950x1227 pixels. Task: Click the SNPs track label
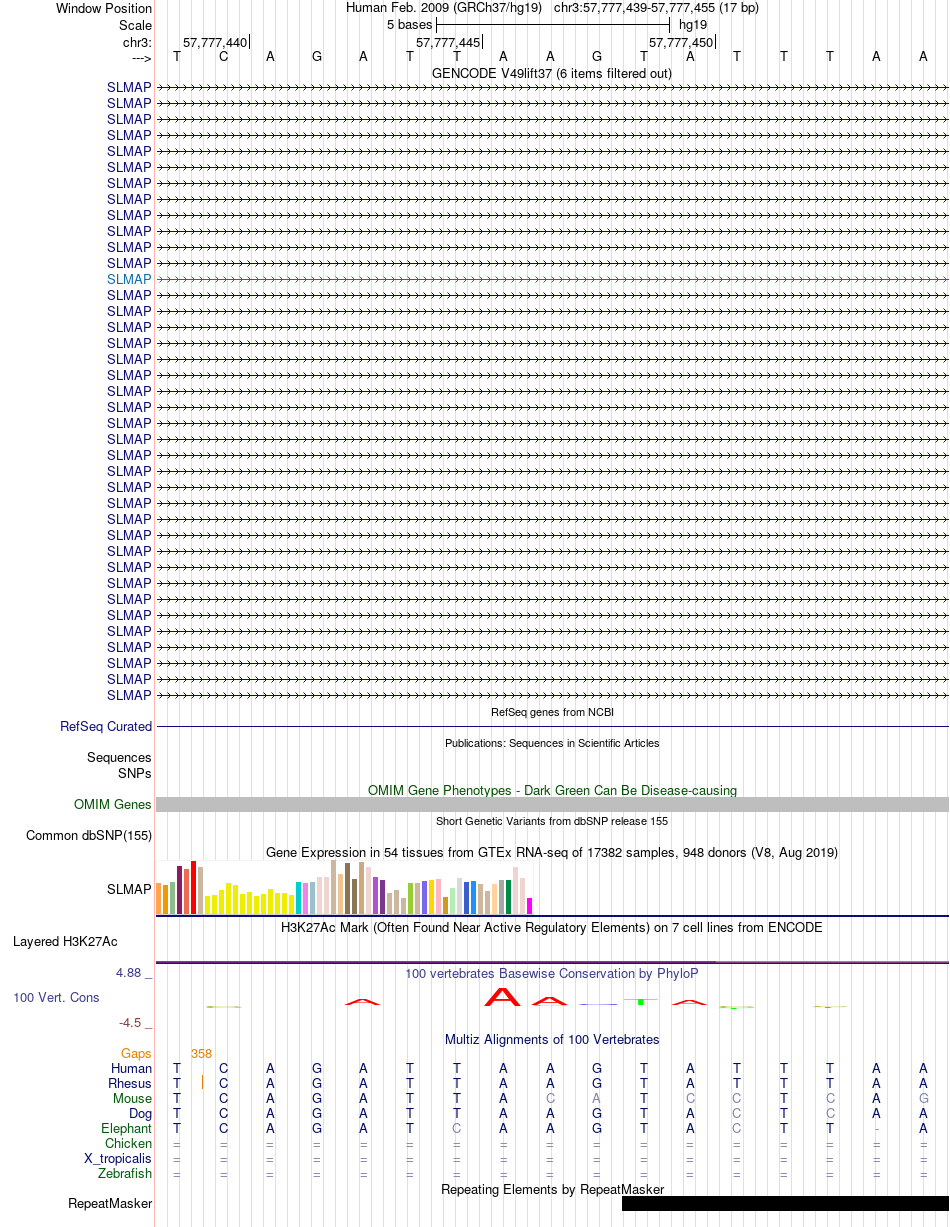(135, 774)
